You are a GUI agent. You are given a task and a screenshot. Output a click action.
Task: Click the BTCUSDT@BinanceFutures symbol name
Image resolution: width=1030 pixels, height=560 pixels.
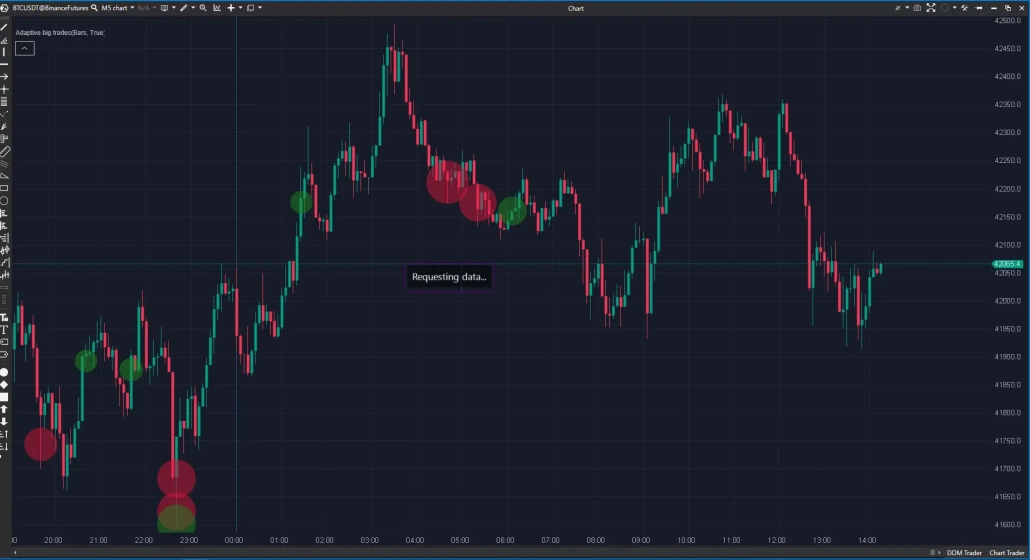pyautogui.click(x=50, y=8)
